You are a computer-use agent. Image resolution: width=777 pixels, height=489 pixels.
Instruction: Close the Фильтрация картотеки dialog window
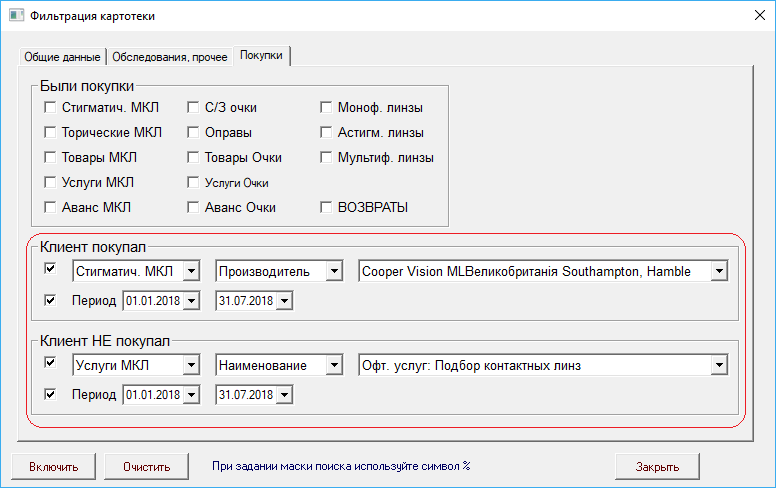[x=754, y=16]
